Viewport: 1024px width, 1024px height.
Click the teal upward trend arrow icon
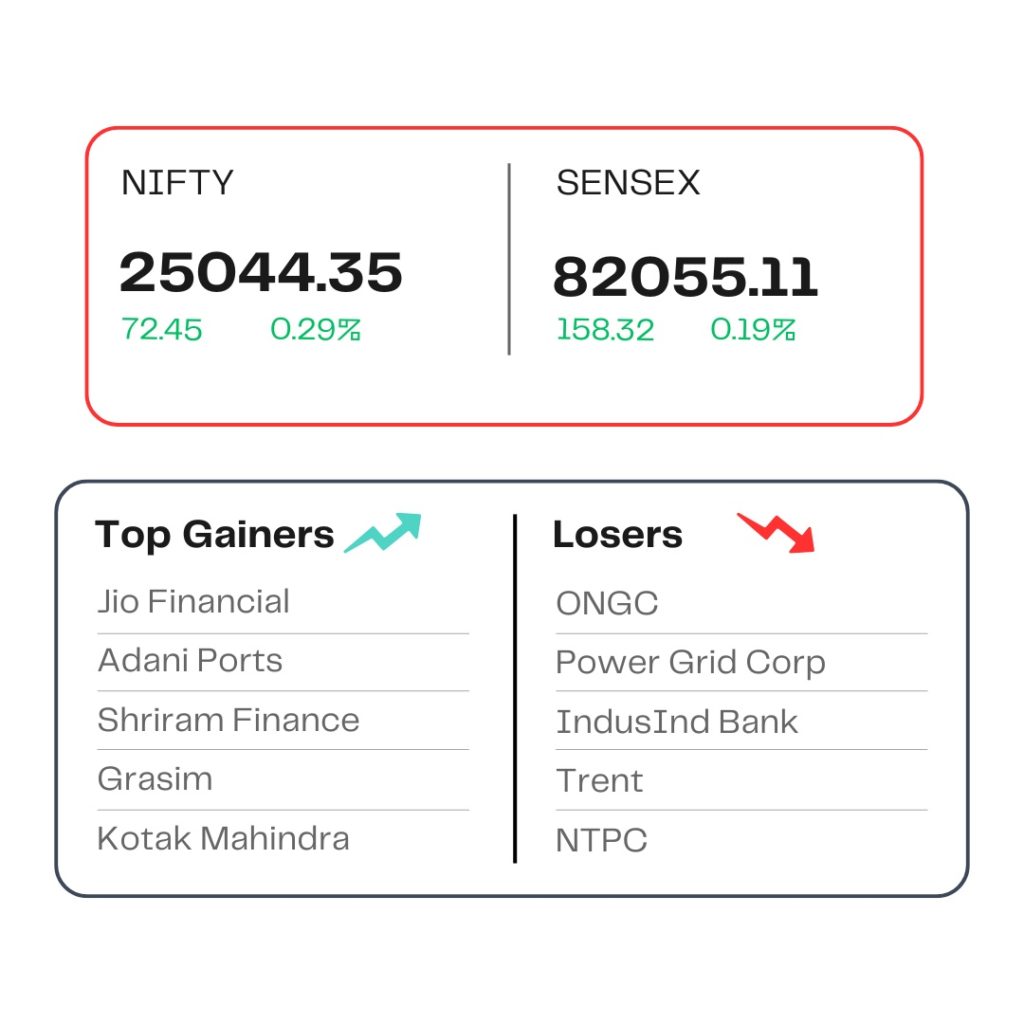click(x=383, y=533)
